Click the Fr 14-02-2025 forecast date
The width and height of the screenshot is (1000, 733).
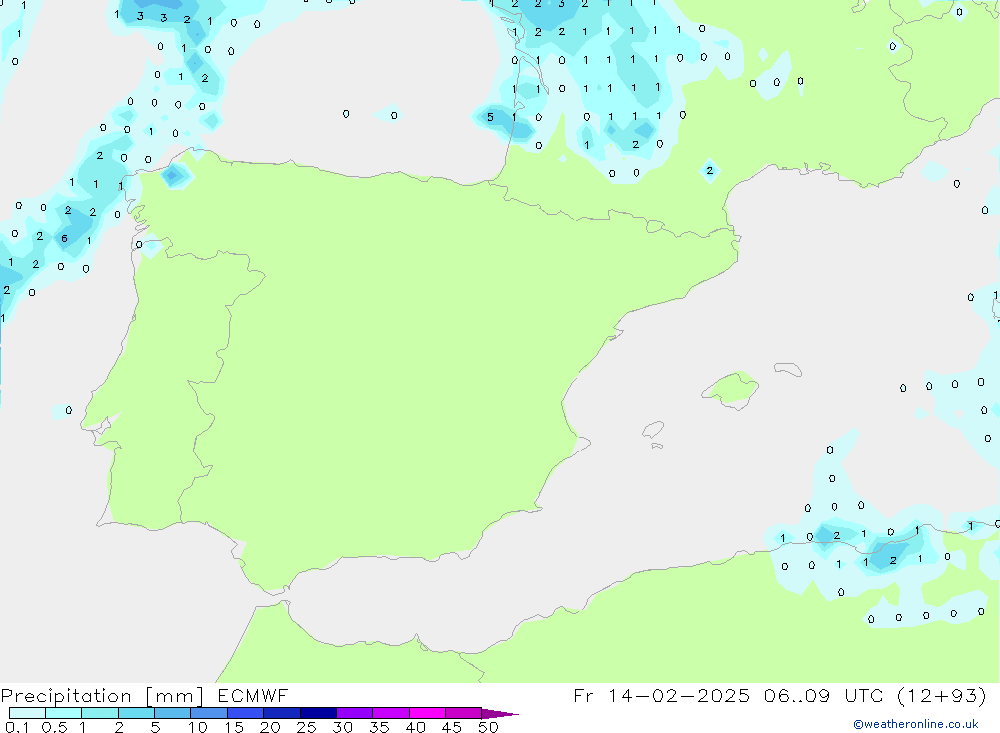[662, 696]
